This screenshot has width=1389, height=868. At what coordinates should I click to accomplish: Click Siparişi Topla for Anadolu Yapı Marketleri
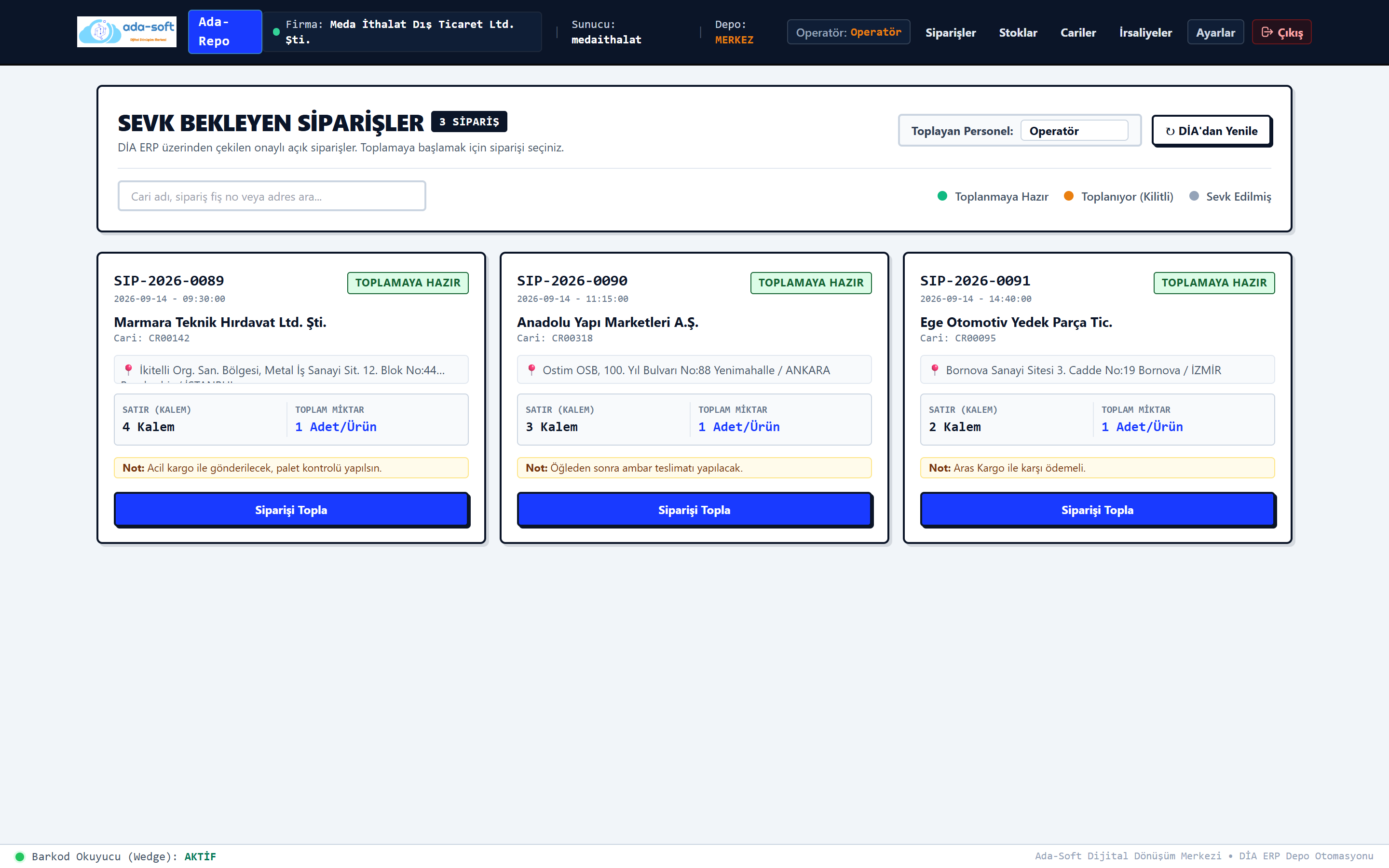tap(694, 510)
